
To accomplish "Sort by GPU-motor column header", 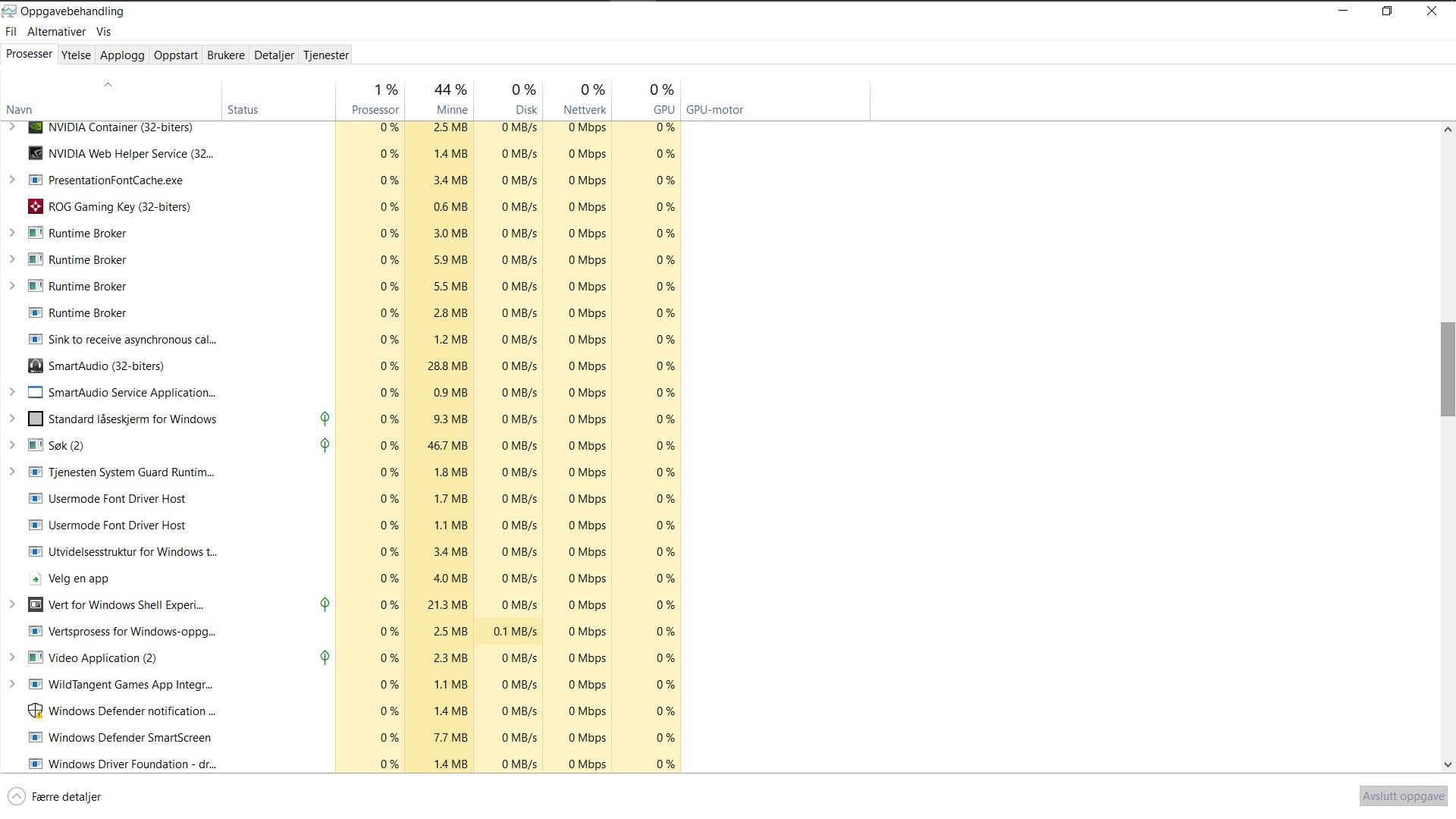I will 775,99.
